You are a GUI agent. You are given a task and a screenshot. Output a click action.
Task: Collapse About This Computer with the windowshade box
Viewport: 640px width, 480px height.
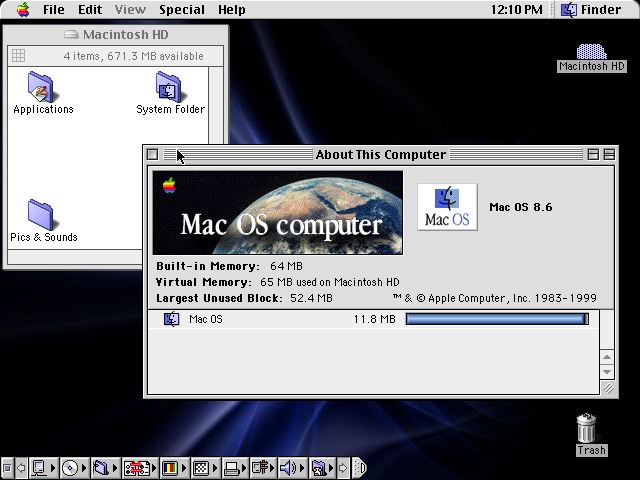[609, 154]
